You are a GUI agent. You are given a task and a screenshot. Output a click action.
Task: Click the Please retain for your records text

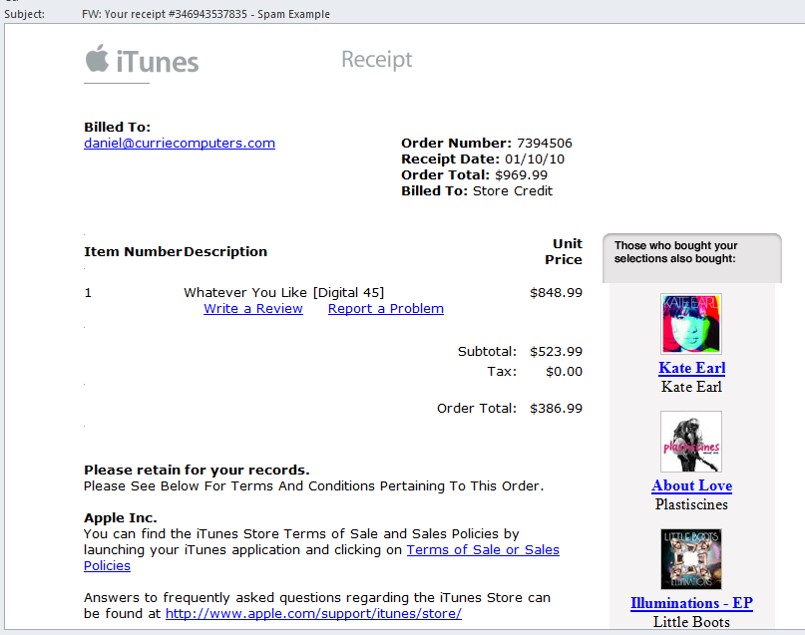197,470
